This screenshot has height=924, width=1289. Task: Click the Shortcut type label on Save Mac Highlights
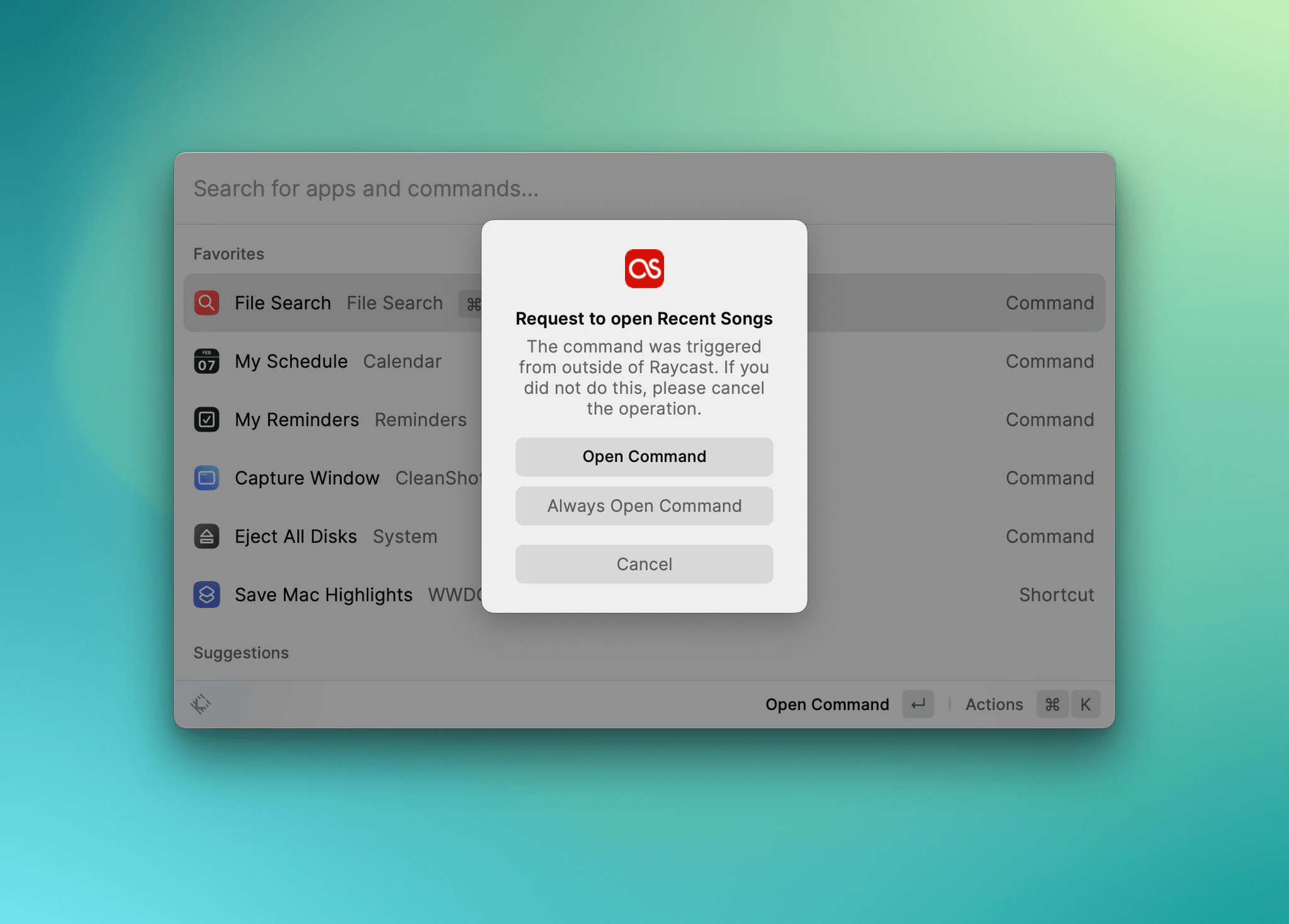click(1056, 595)
